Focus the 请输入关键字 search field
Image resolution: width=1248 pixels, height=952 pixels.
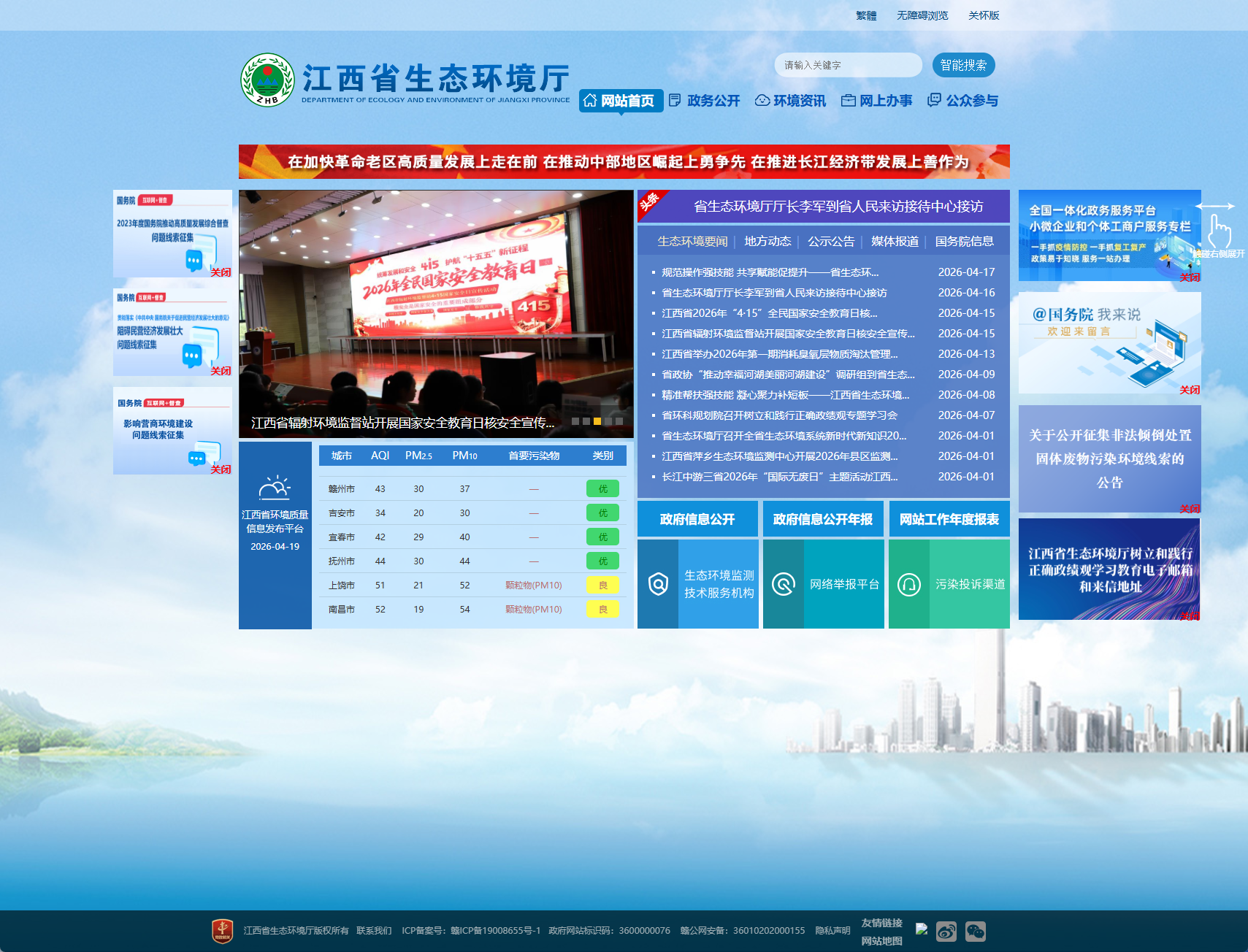coord(847,65)
